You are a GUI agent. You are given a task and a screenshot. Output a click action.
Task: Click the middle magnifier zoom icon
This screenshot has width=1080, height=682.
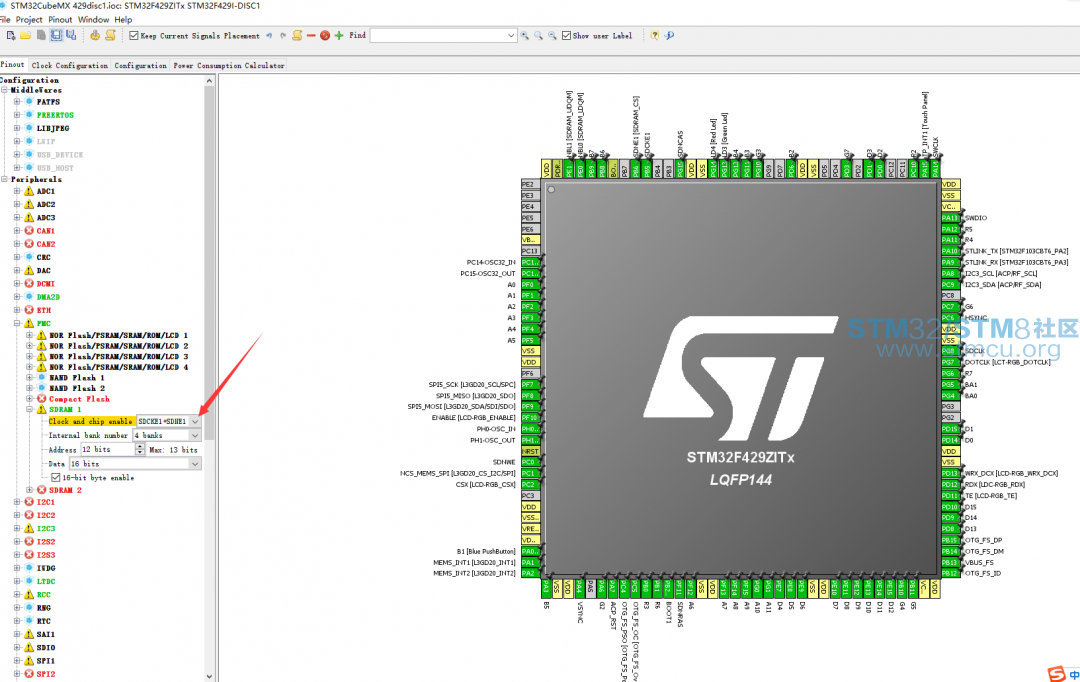(539, 35)
